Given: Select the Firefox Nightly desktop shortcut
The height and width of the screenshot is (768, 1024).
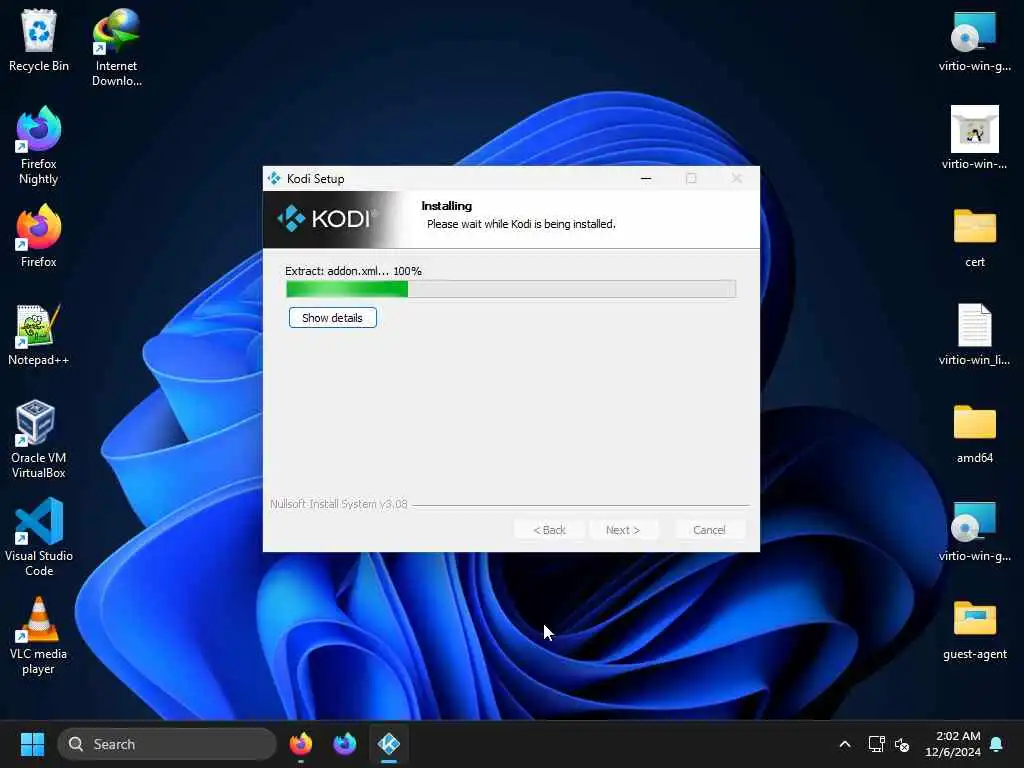Looking at the screenshot, I should [39, 145].
